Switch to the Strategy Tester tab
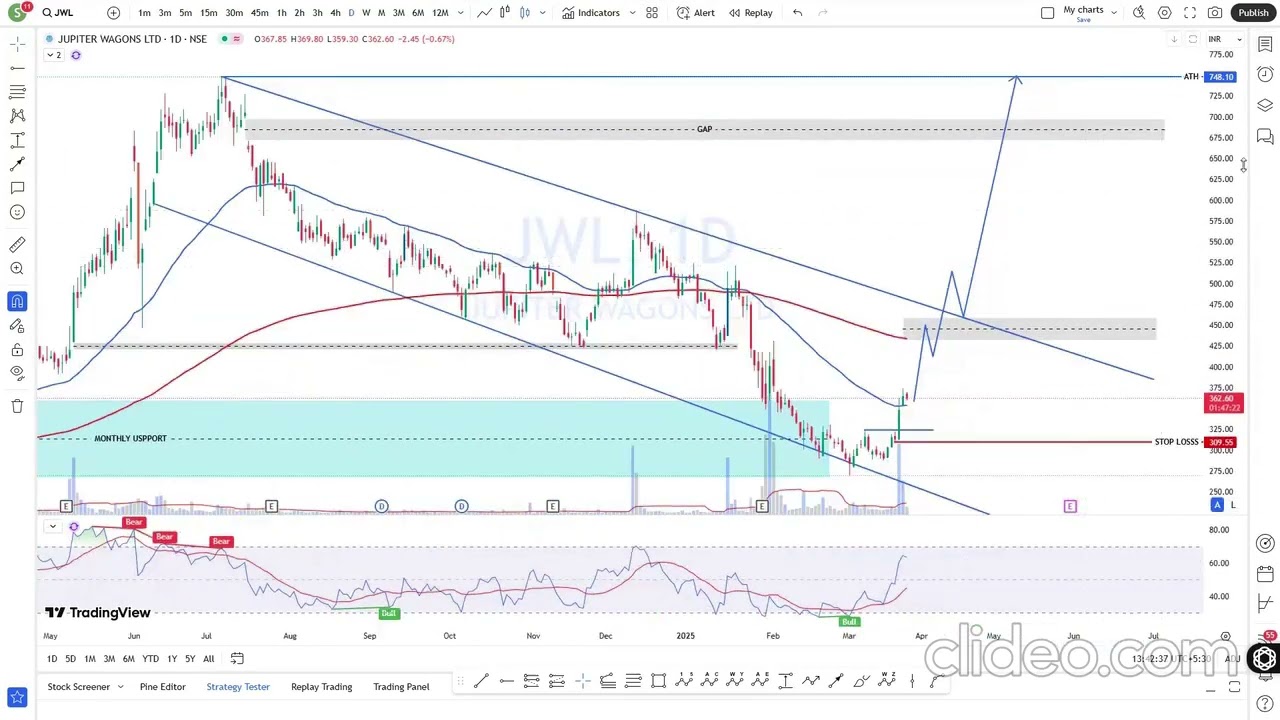This screenshot has height=720, width=1280. tap(238, 687)
